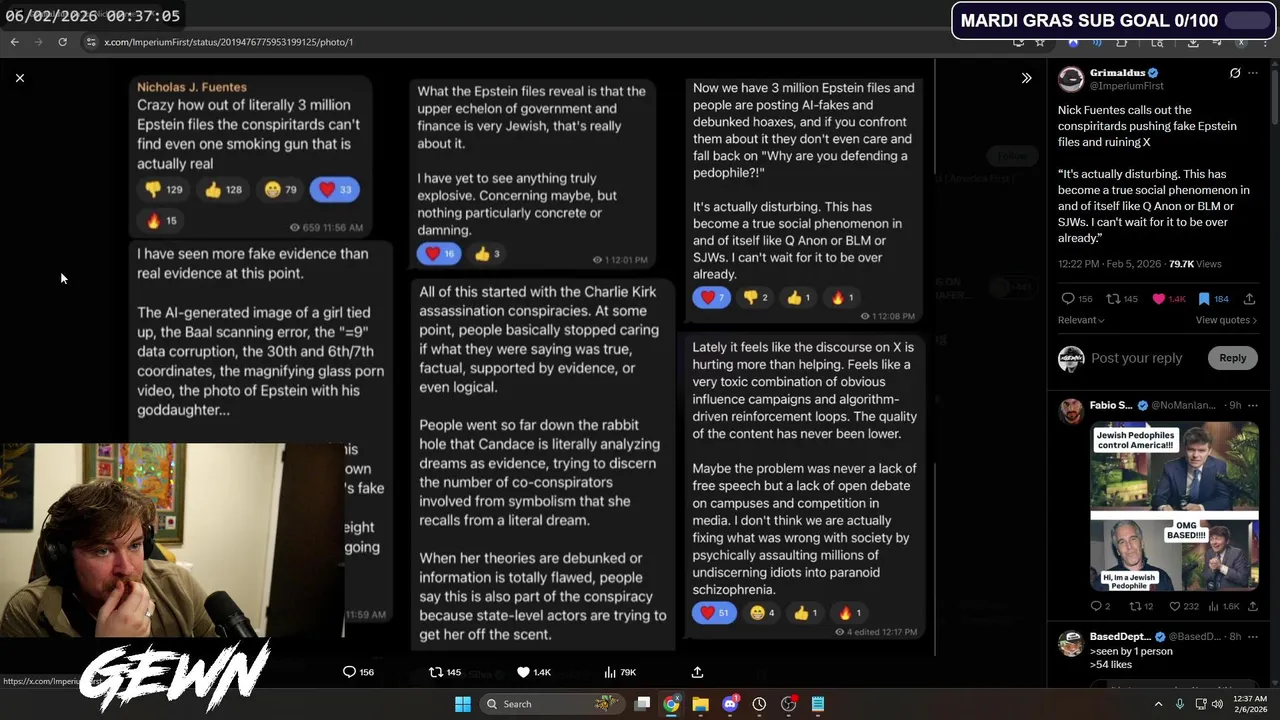Click the "Nicholas J. Fuentes" name in screenshot

pyautogui.click(x=191, y=87)
